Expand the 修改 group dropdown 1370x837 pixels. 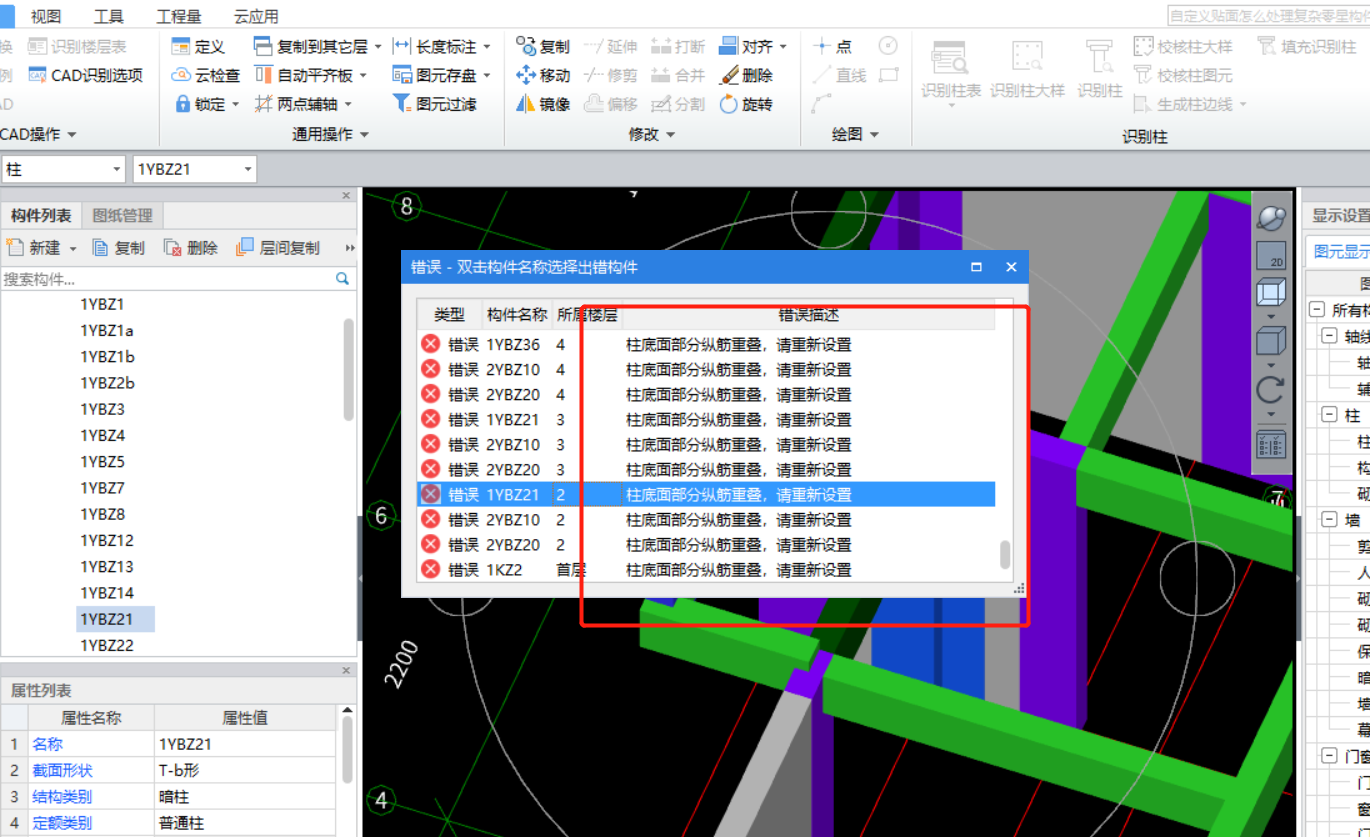pyautogui.click(x=670, y=134)
